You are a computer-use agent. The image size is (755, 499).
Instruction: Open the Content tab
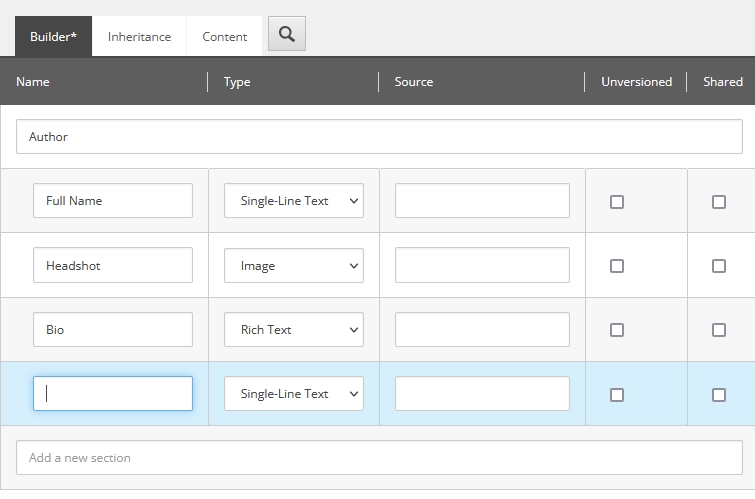click(224, 37)
